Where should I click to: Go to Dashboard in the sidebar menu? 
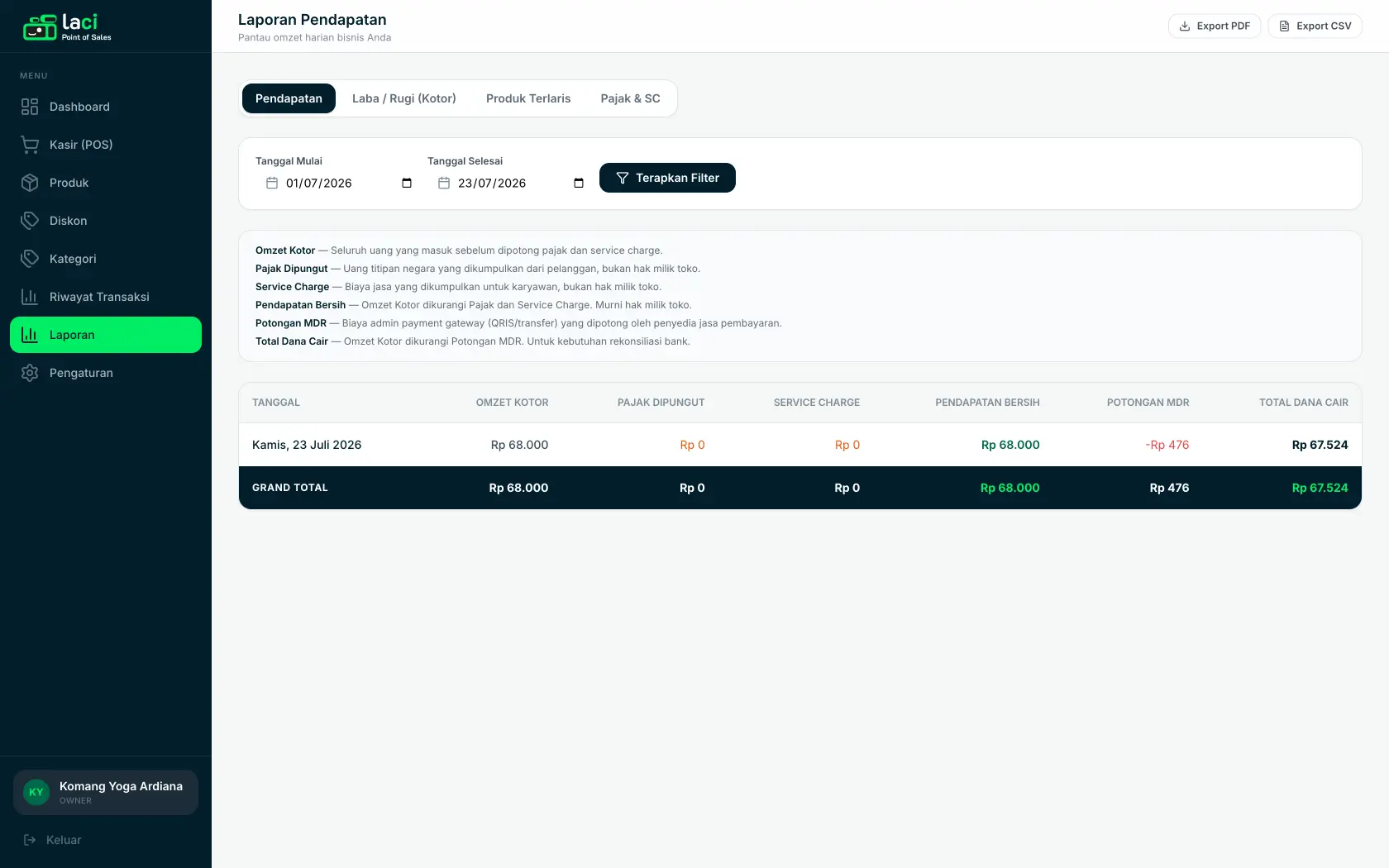click(106, 107)
